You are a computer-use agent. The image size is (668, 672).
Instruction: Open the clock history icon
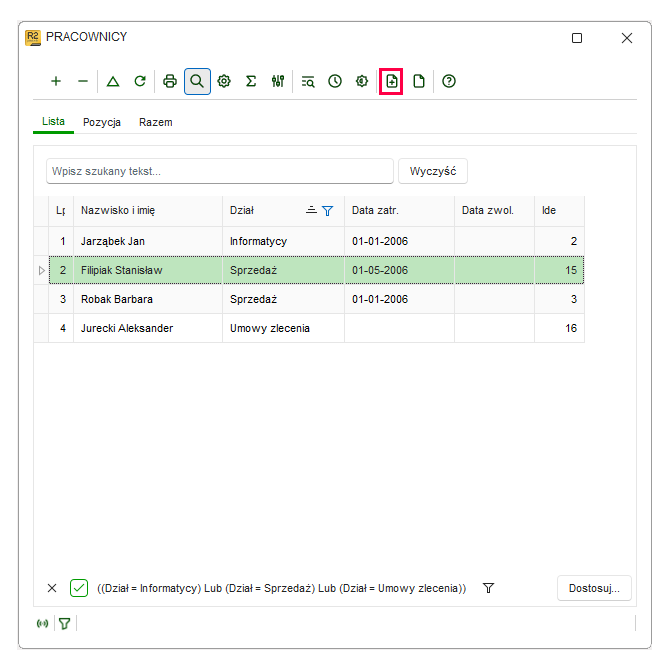point(335,81)
